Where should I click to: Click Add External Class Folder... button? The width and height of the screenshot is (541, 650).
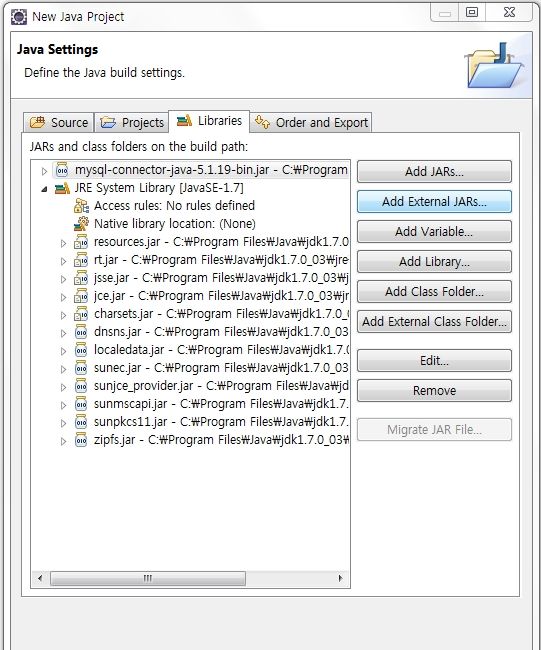(434, 322)
